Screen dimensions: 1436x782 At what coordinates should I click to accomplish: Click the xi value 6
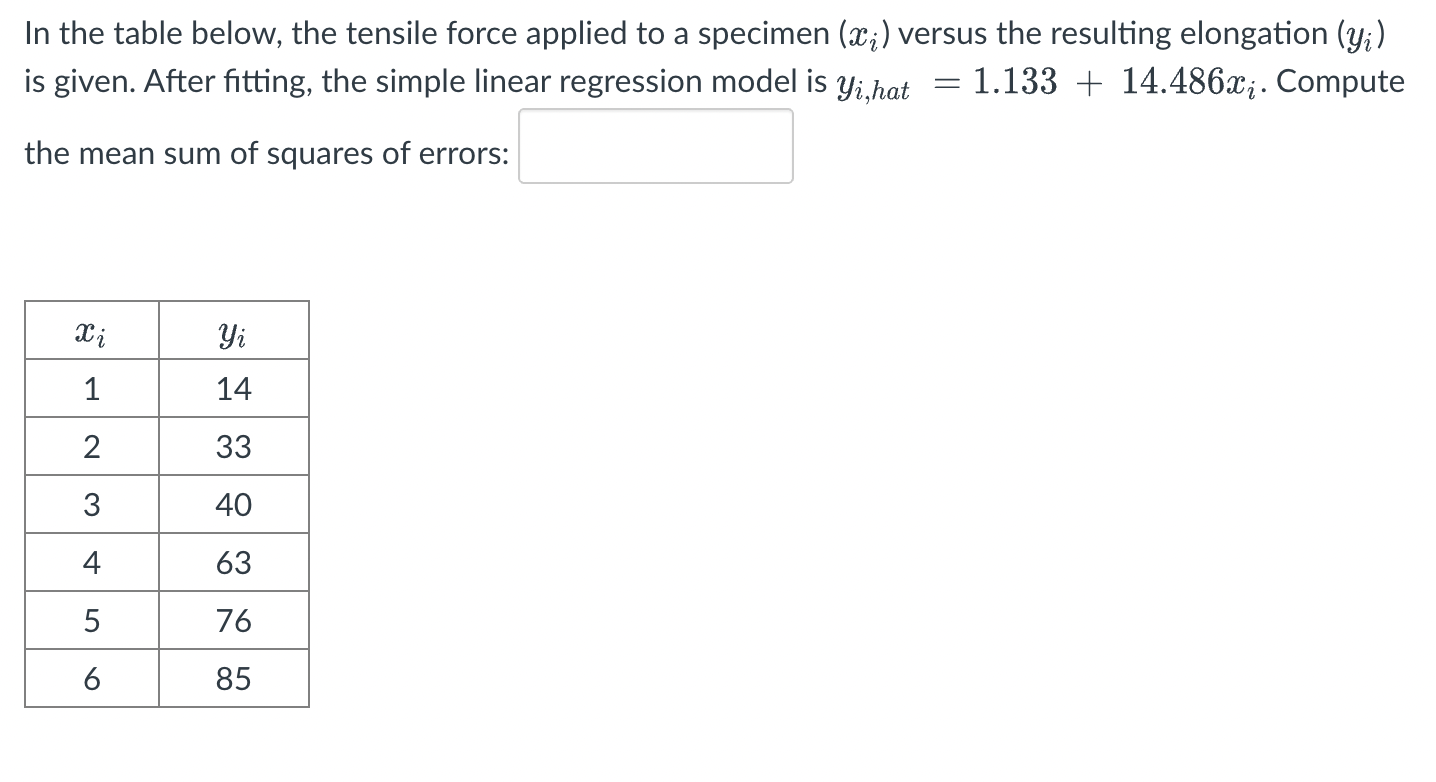91,679
